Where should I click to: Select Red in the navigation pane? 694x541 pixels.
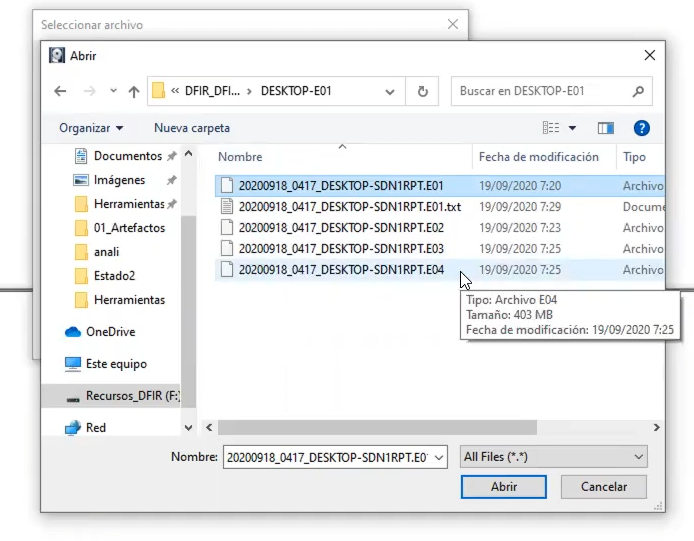(x=96, y=428)
